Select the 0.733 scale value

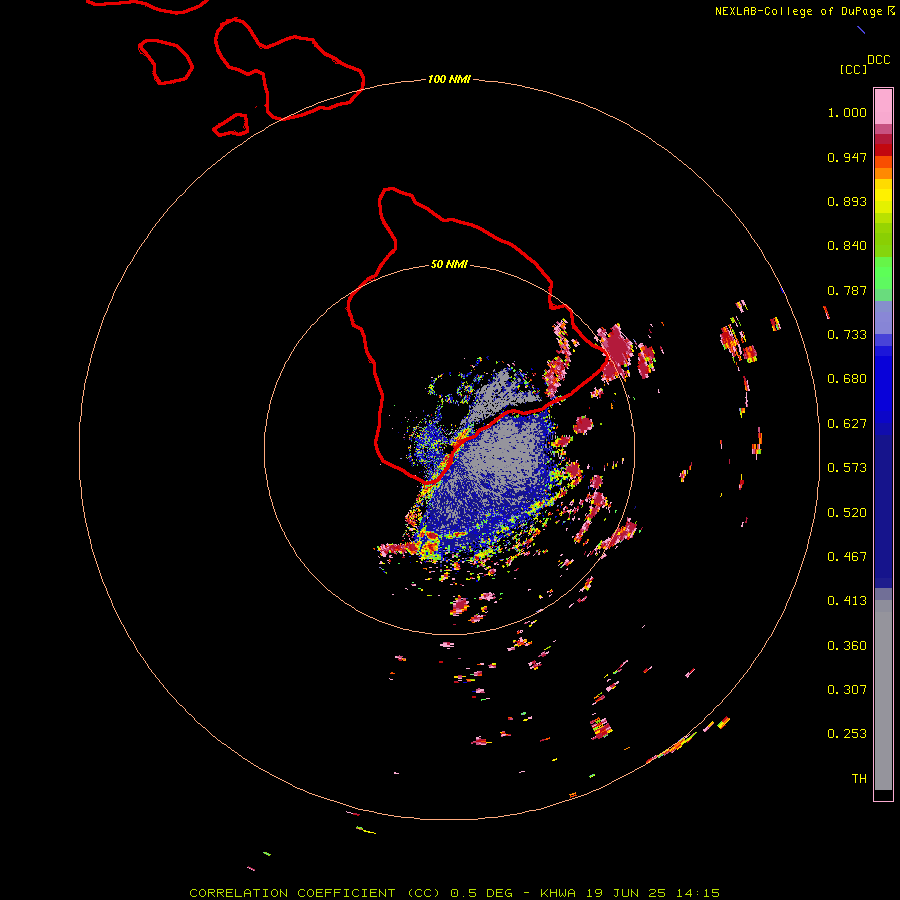[x=847, y=335]
